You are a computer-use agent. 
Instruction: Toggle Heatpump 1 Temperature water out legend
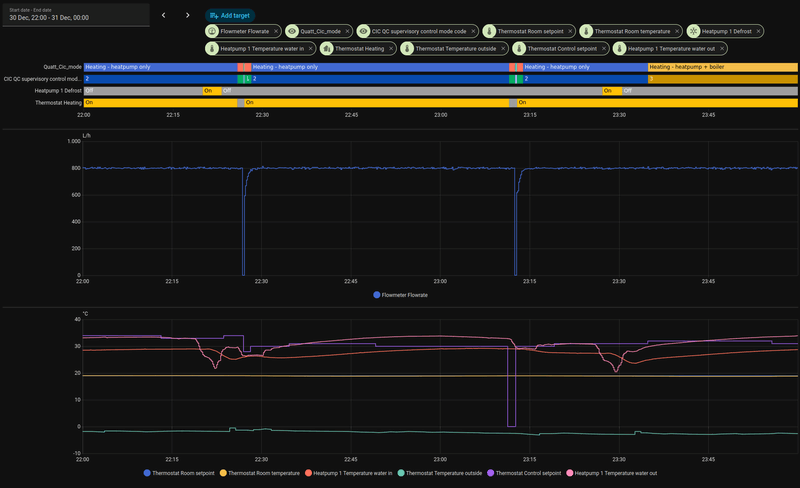pos(612,473)
